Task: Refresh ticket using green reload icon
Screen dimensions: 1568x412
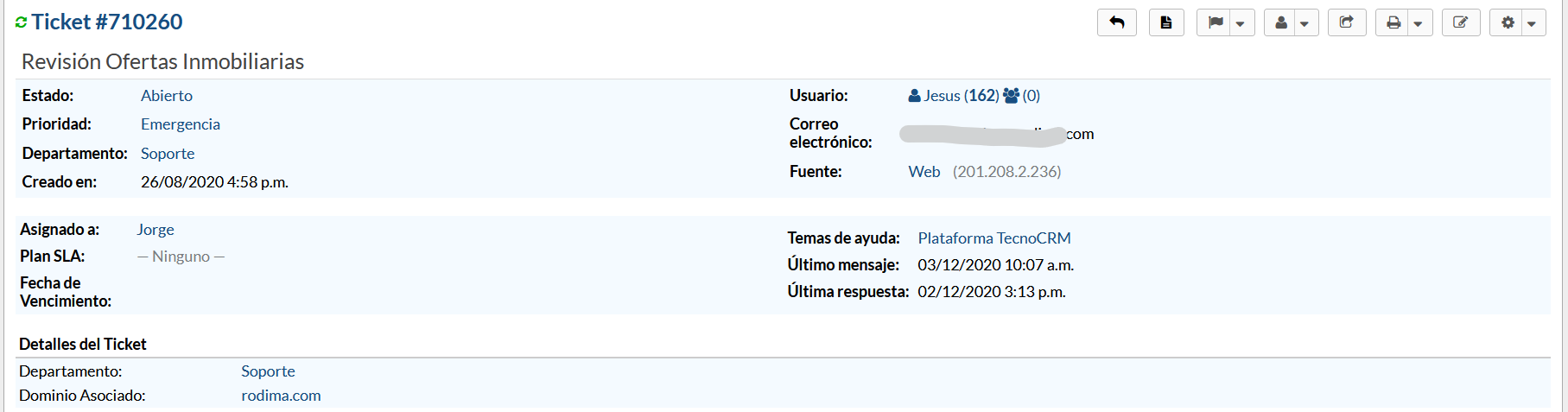Action: point(22,22)
